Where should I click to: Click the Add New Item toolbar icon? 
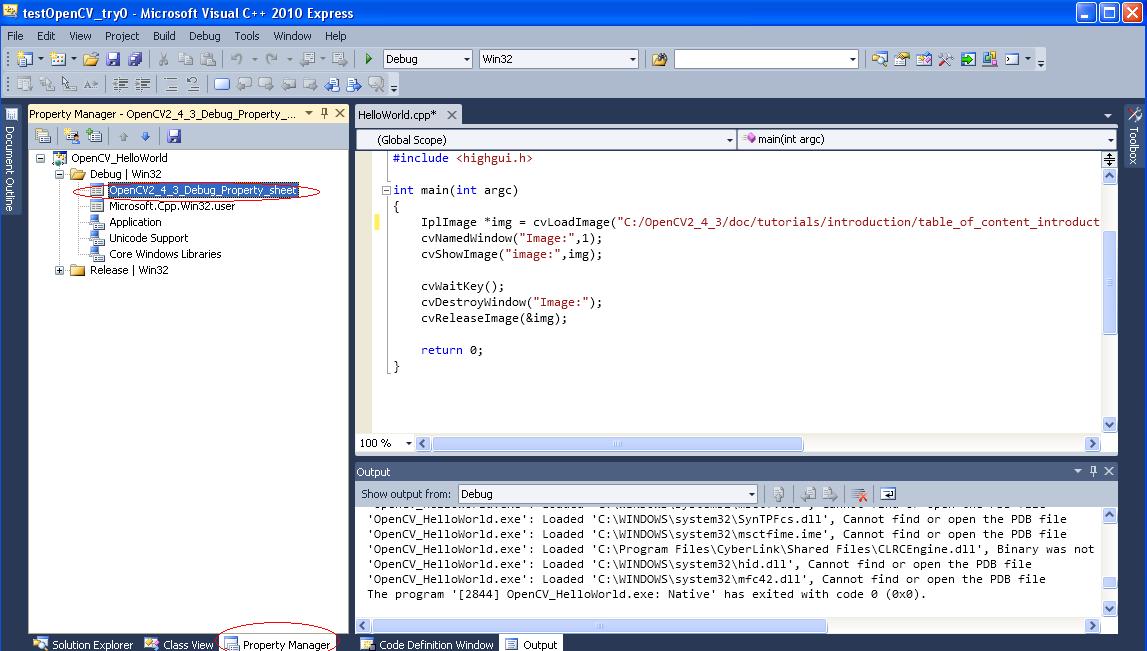[x=58, y=59]
